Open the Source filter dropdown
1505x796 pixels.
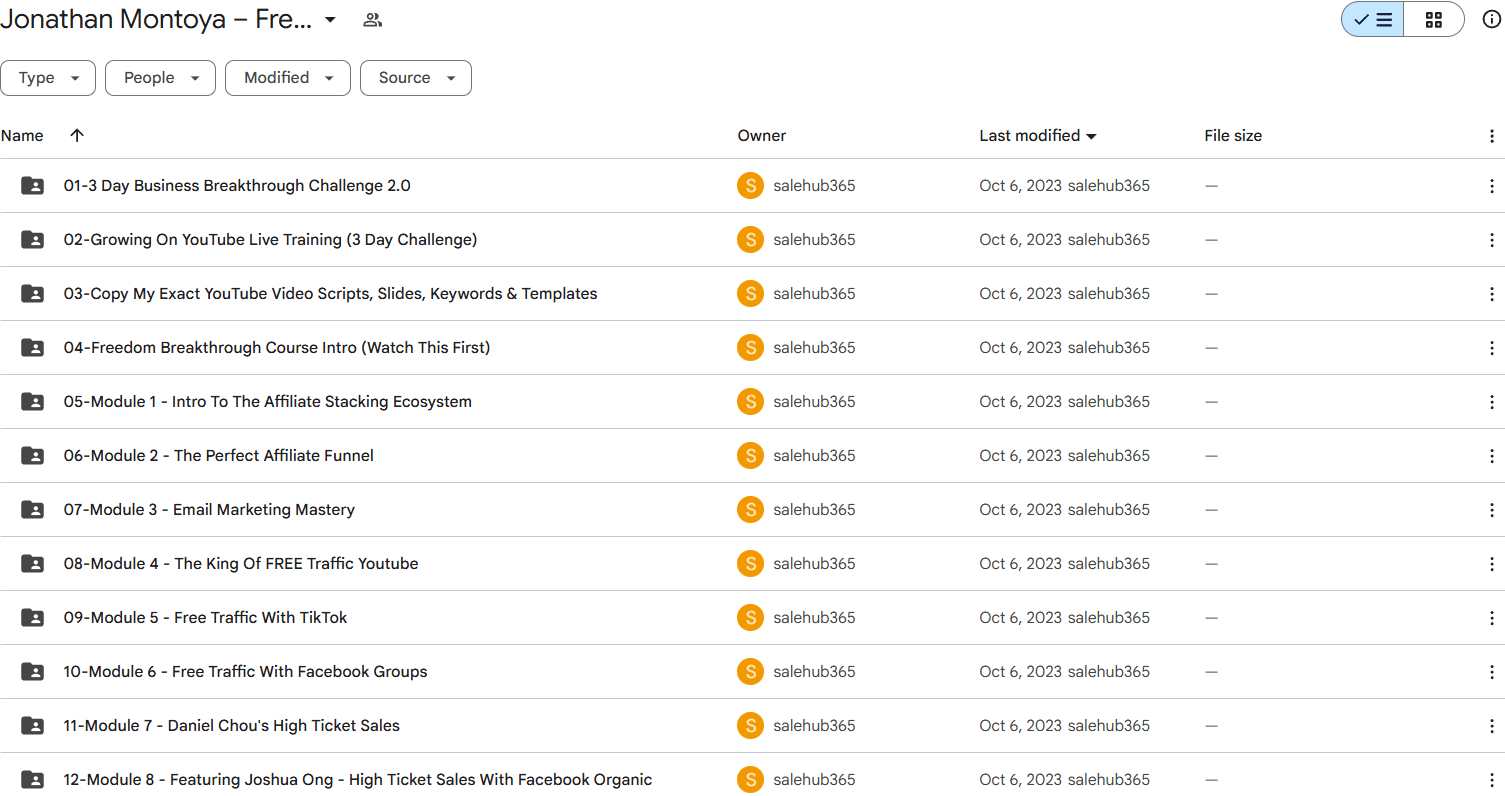(416, 78)
